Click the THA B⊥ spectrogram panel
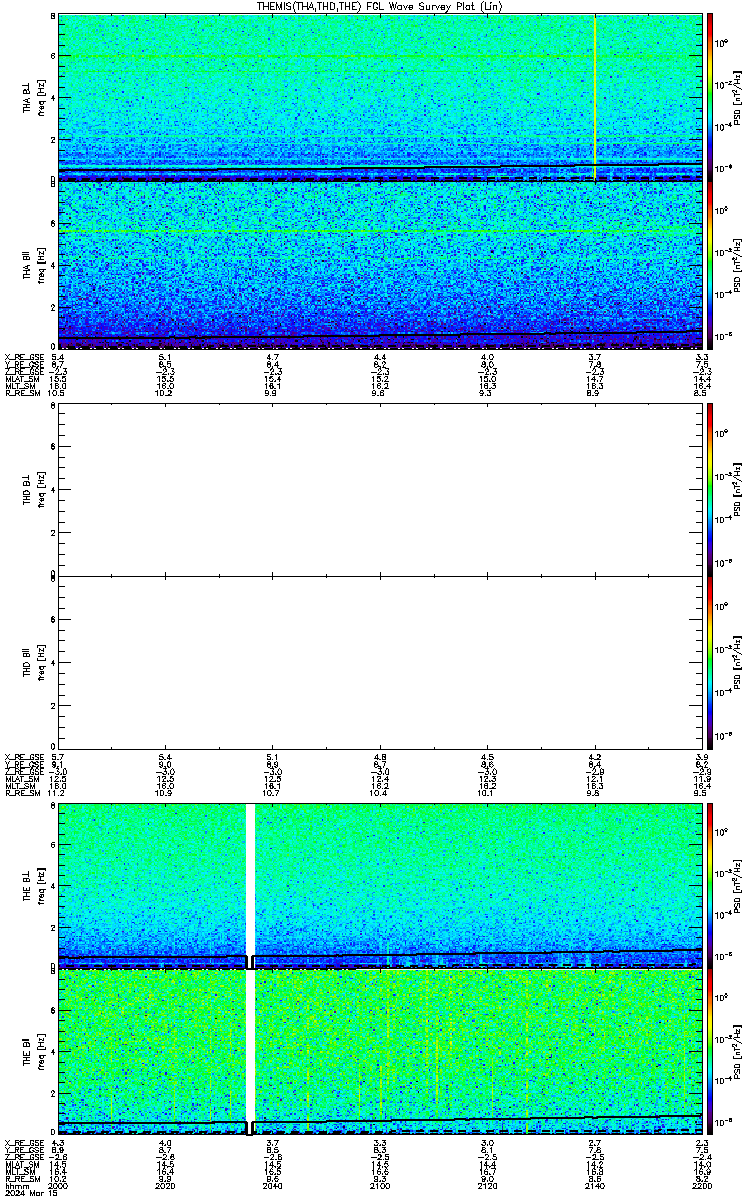750x1200 pixels. coord(380,97)
